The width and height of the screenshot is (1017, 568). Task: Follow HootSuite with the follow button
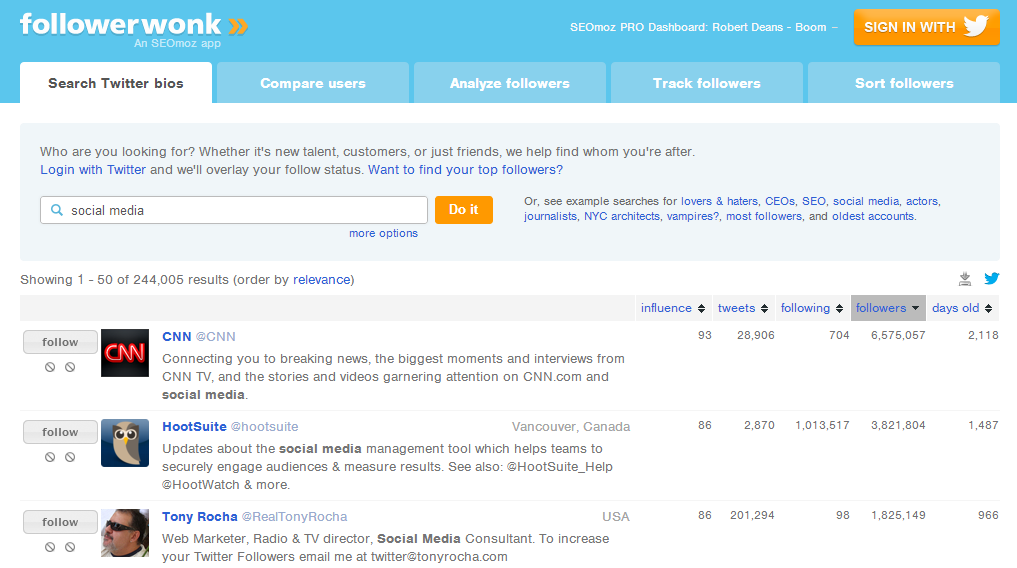[x=60, y=432]
